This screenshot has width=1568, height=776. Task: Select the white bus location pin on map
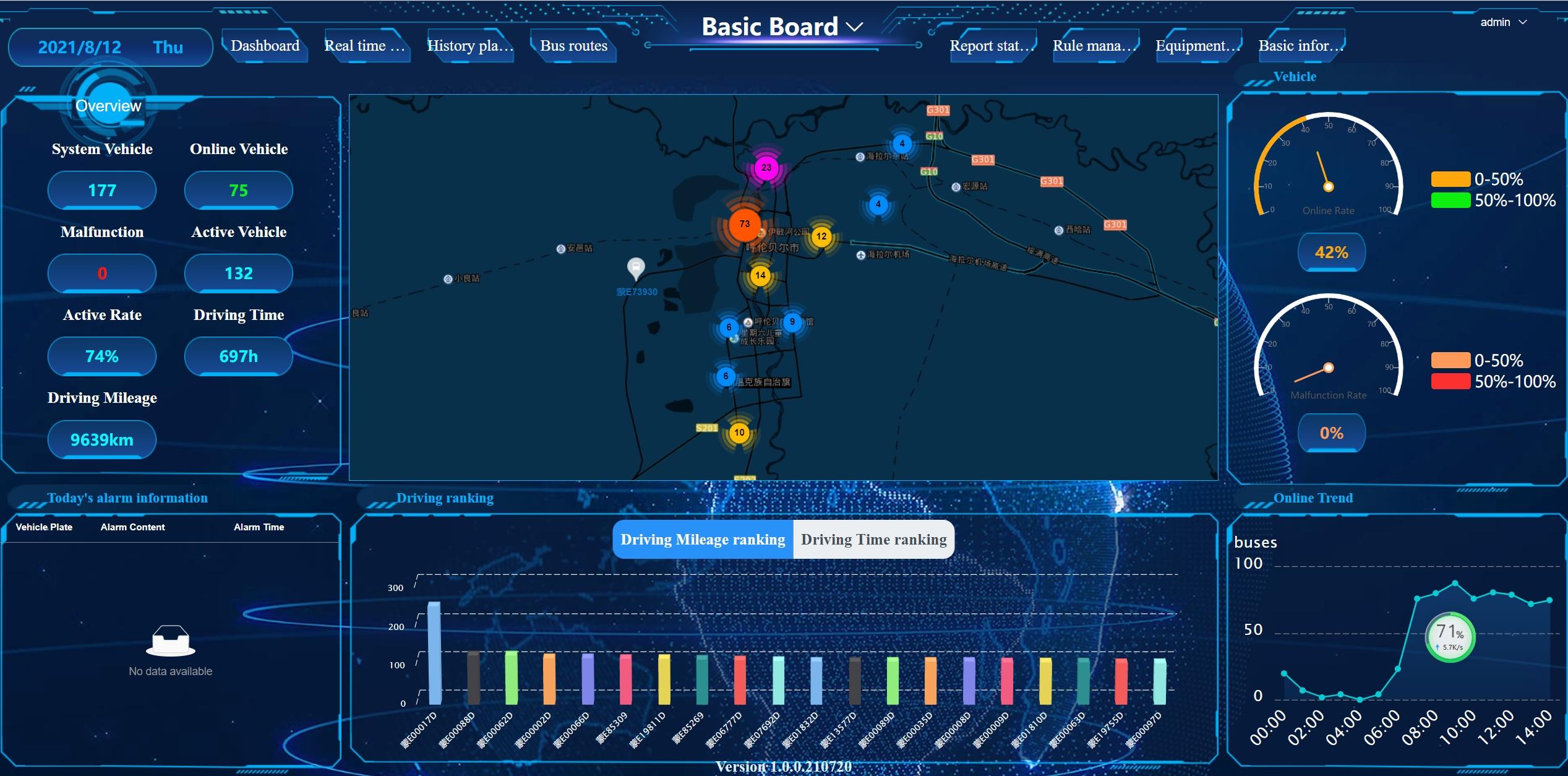coord(636,268)
